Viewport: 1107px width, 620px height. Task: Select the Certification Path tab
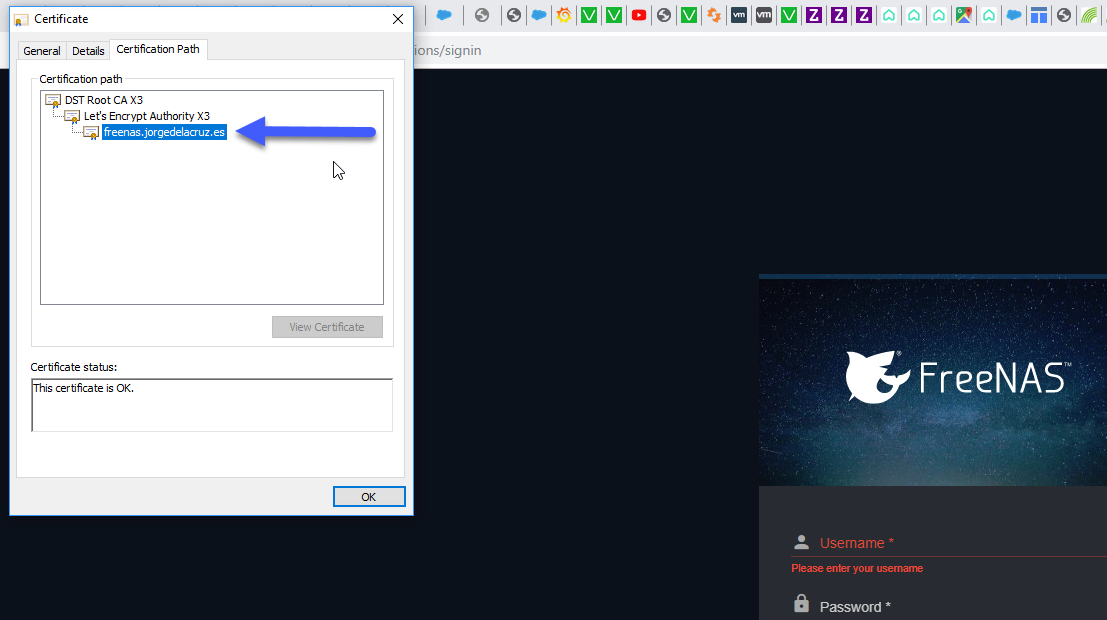coord(158,49)
